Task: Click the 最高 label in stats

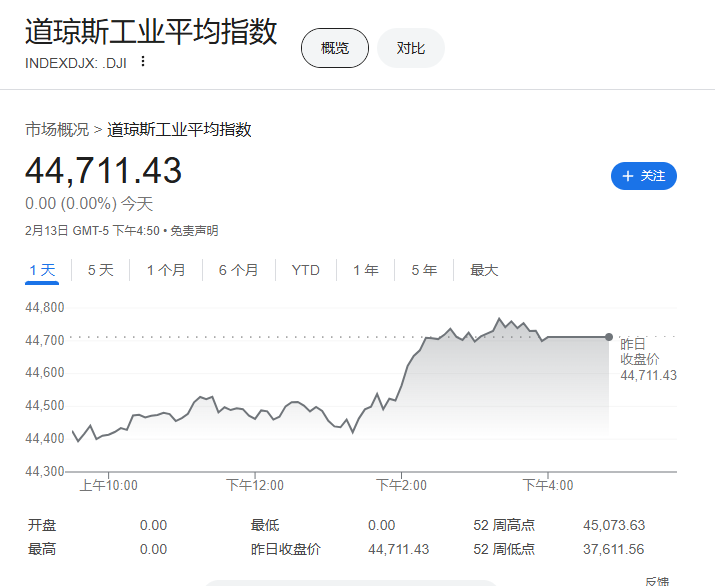Action: [42, 549]
